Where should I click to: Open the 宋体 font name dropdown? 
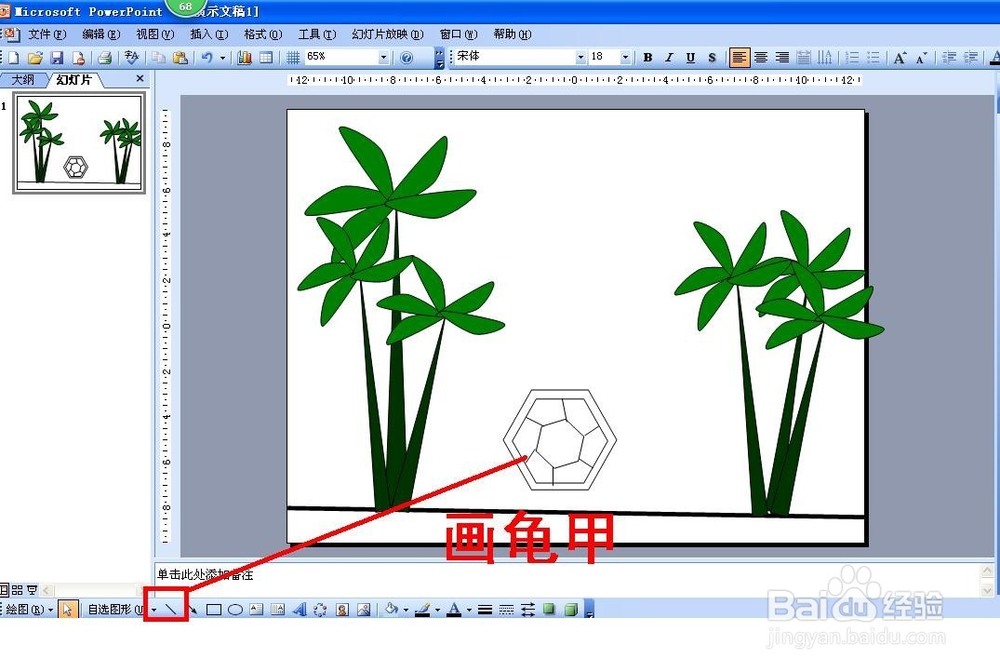coord(580,57)
